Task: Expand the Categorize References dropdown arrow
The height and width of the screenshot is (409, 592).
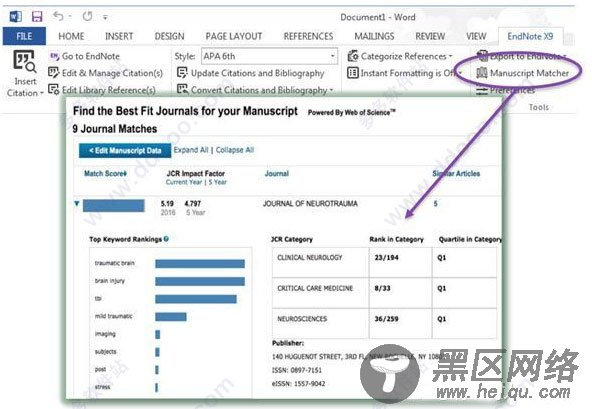Action: click(x=450, y=57)
